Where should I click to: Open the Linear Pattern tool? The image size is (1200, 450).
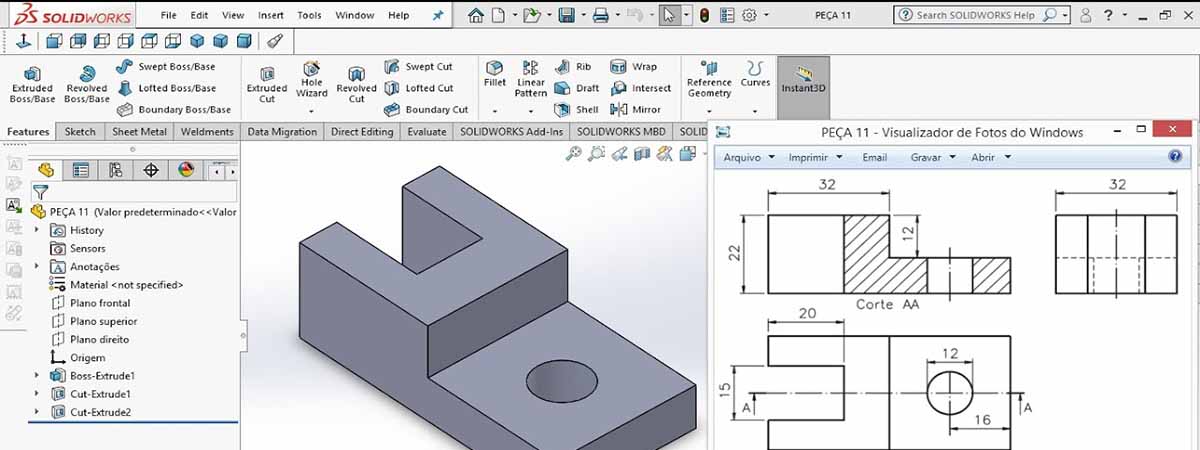(x=531, y=79)
